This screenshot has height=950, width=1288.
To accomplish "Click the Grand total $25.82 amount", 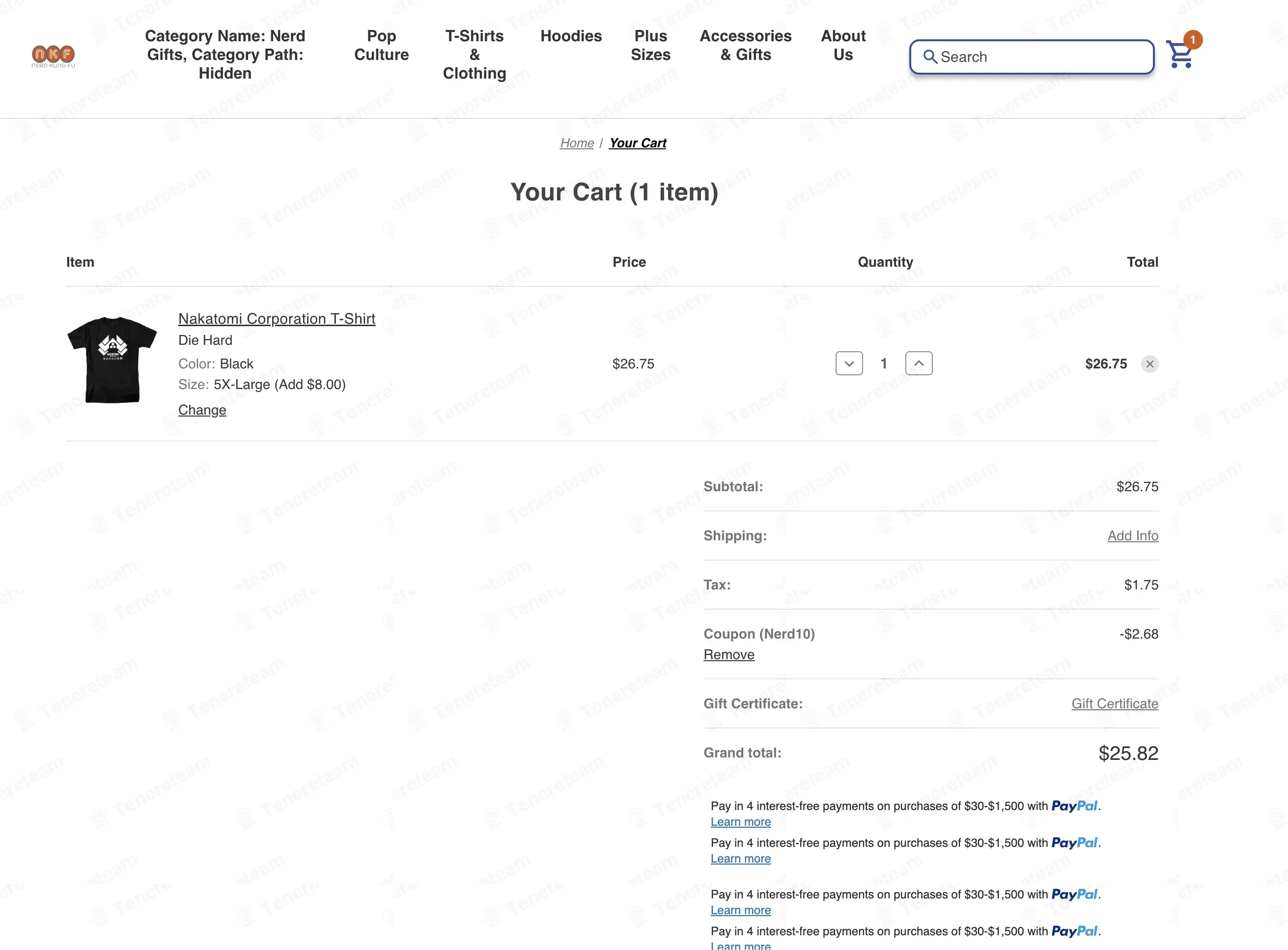I will coord(1128,754).
